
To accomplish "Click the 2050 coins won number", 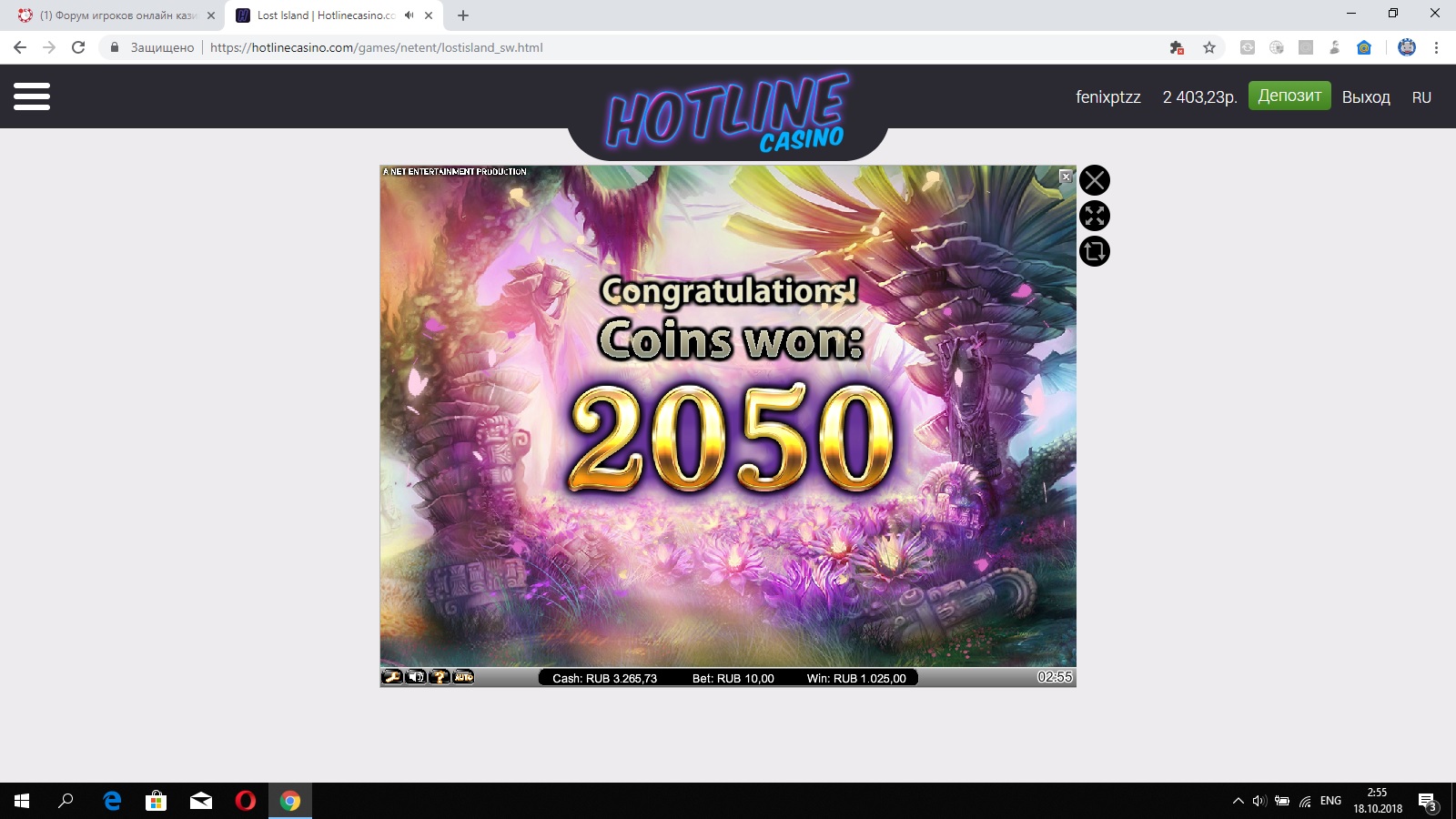I will click(731, 438).
